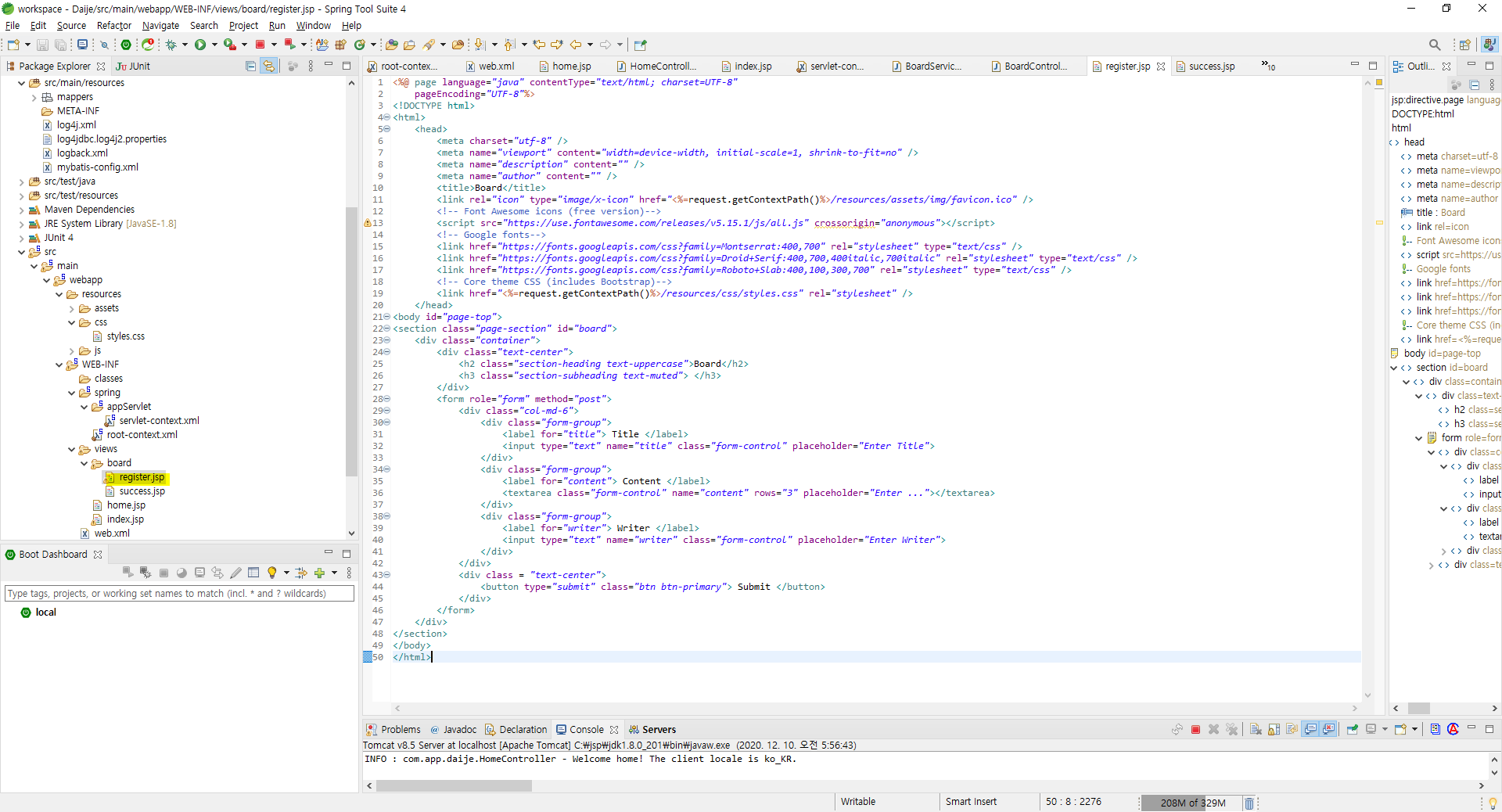Click the Remove All Terminated Launches double-X icon
The height and width of the screenshot is (812, 1502).
[1232, 729]
